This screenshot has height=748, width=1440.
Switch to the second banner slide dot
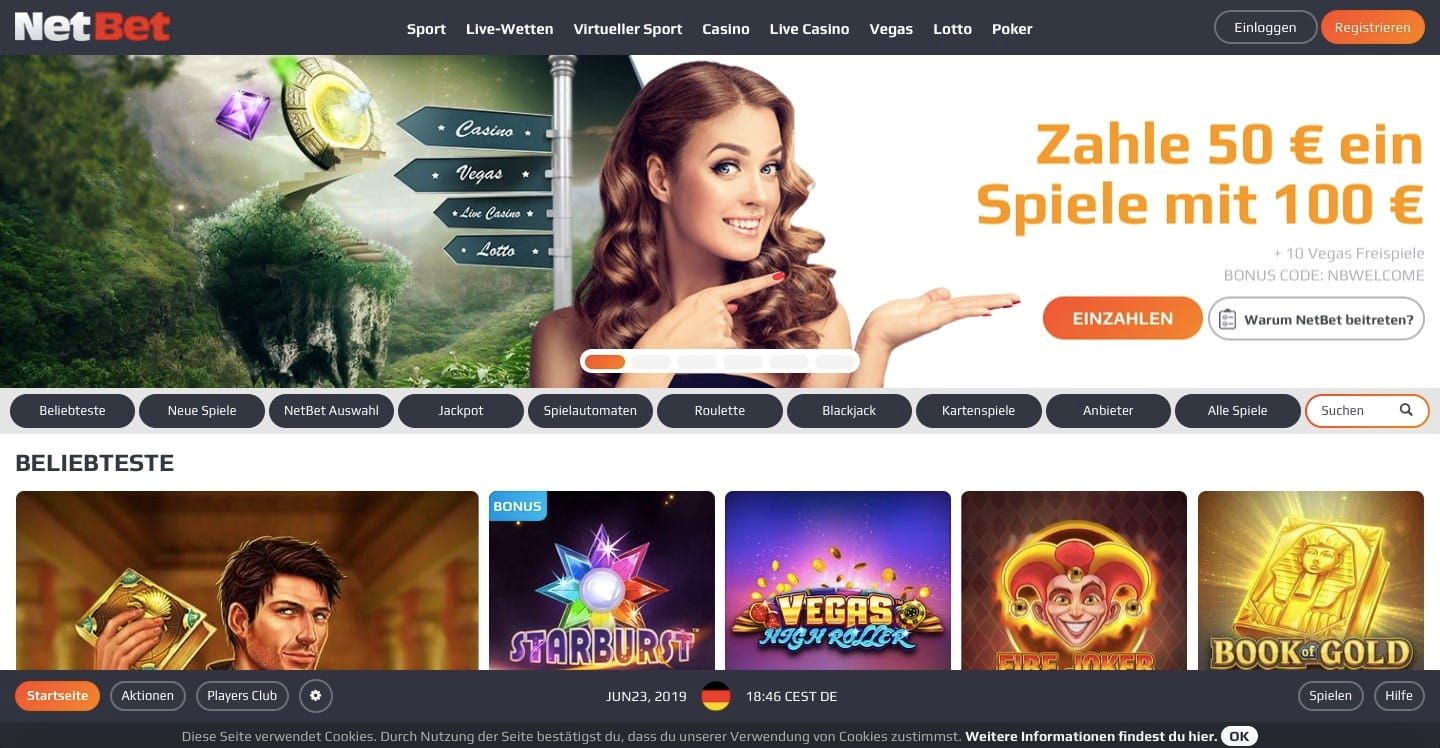pos(651,362)
